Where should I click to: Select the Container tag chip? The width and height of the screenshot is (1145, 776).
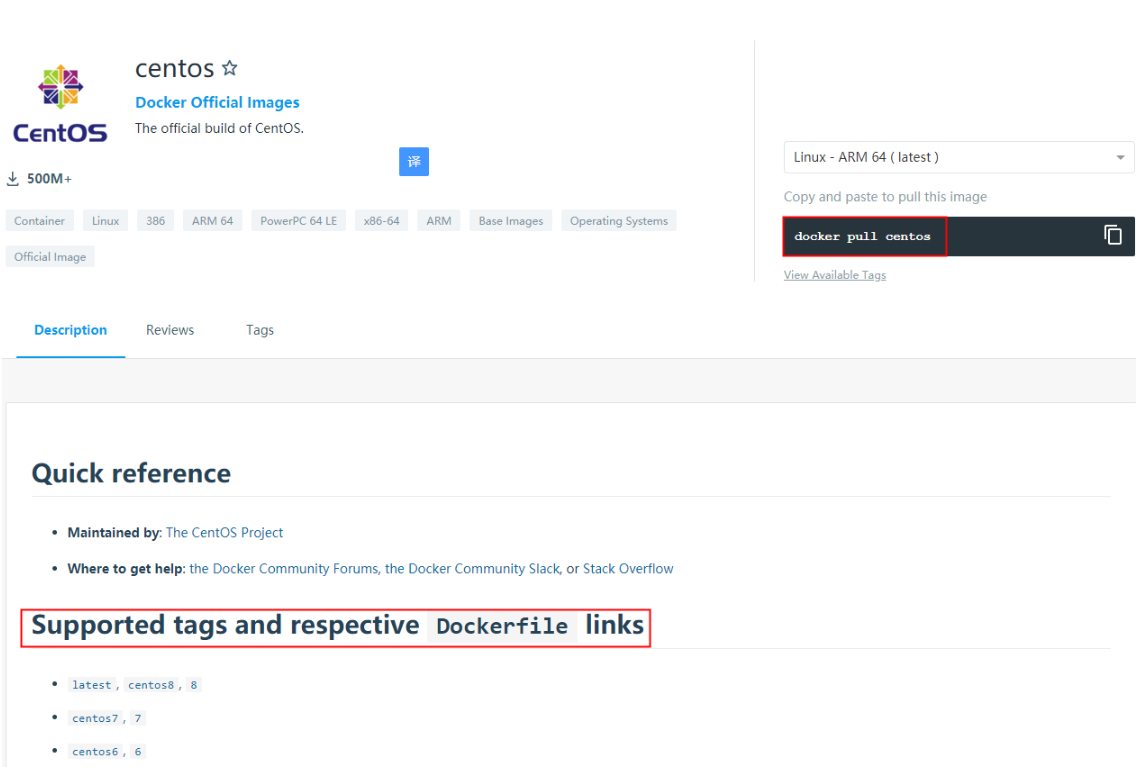pos(39,220)
